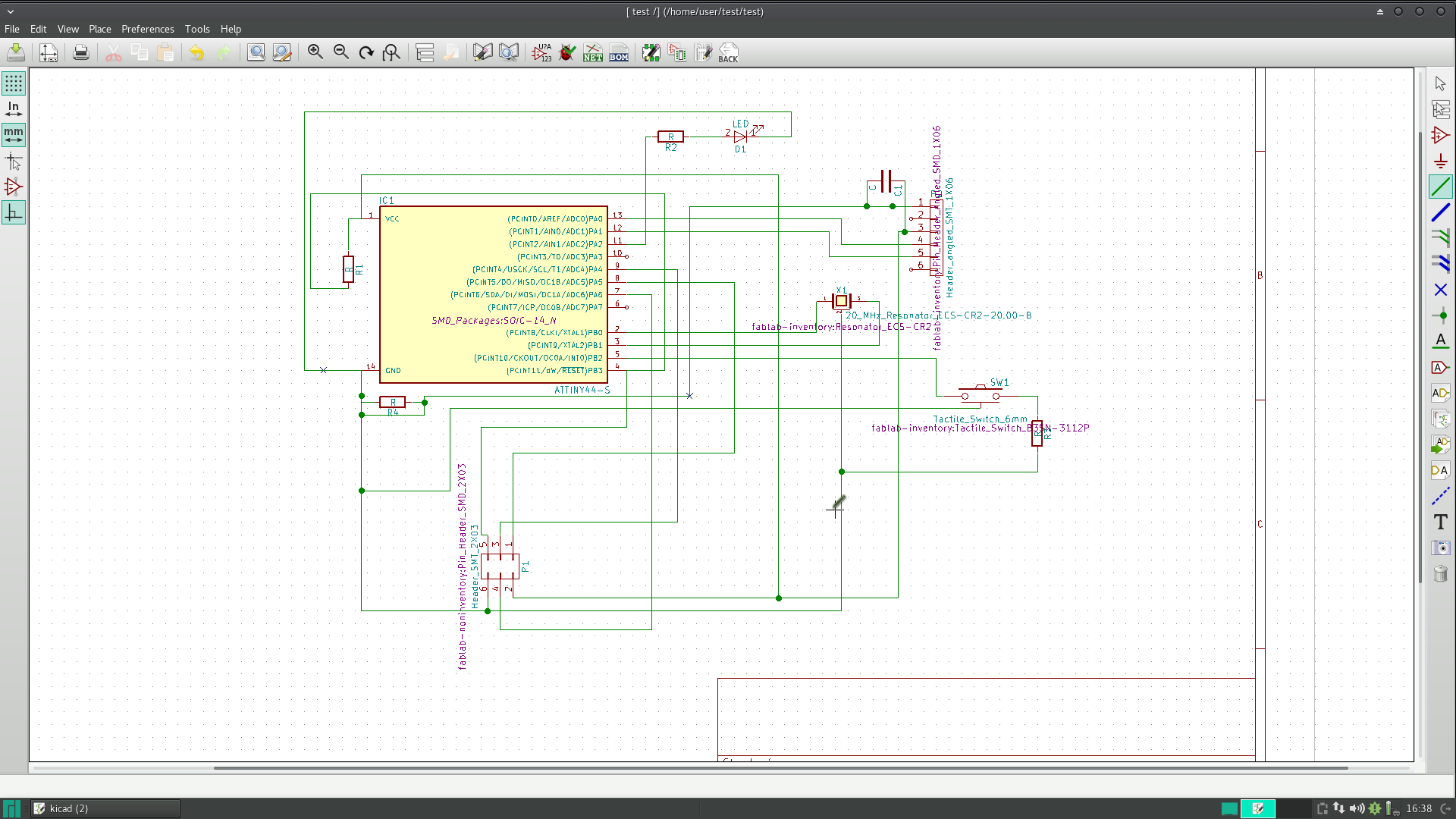Screen dimensions: 1456x819
Task: Generate bill of materials (BOM icon)
Action: pos(619,52)
